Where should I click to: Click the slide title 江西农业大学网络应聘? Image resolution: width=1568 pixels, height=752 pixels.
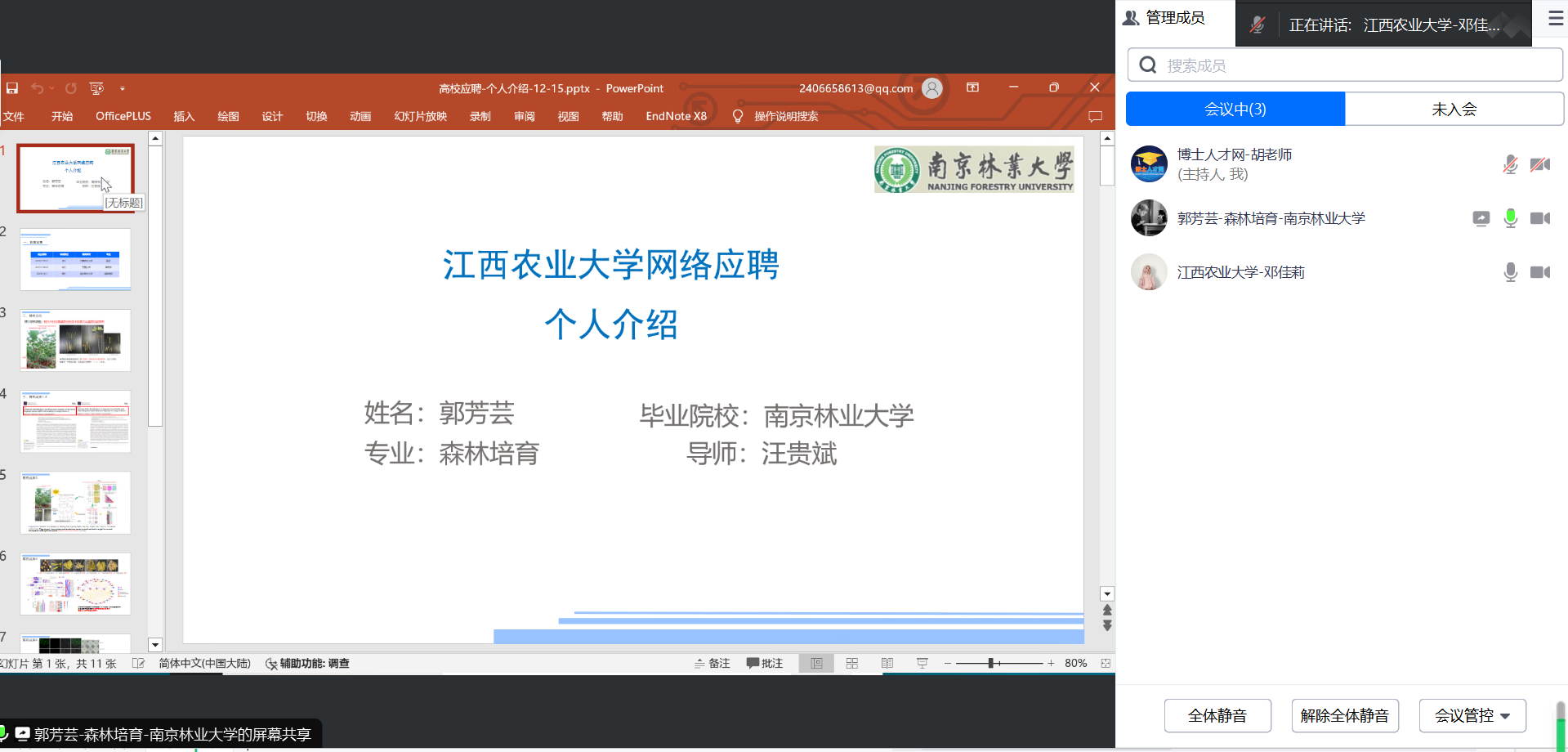(611, 265)
